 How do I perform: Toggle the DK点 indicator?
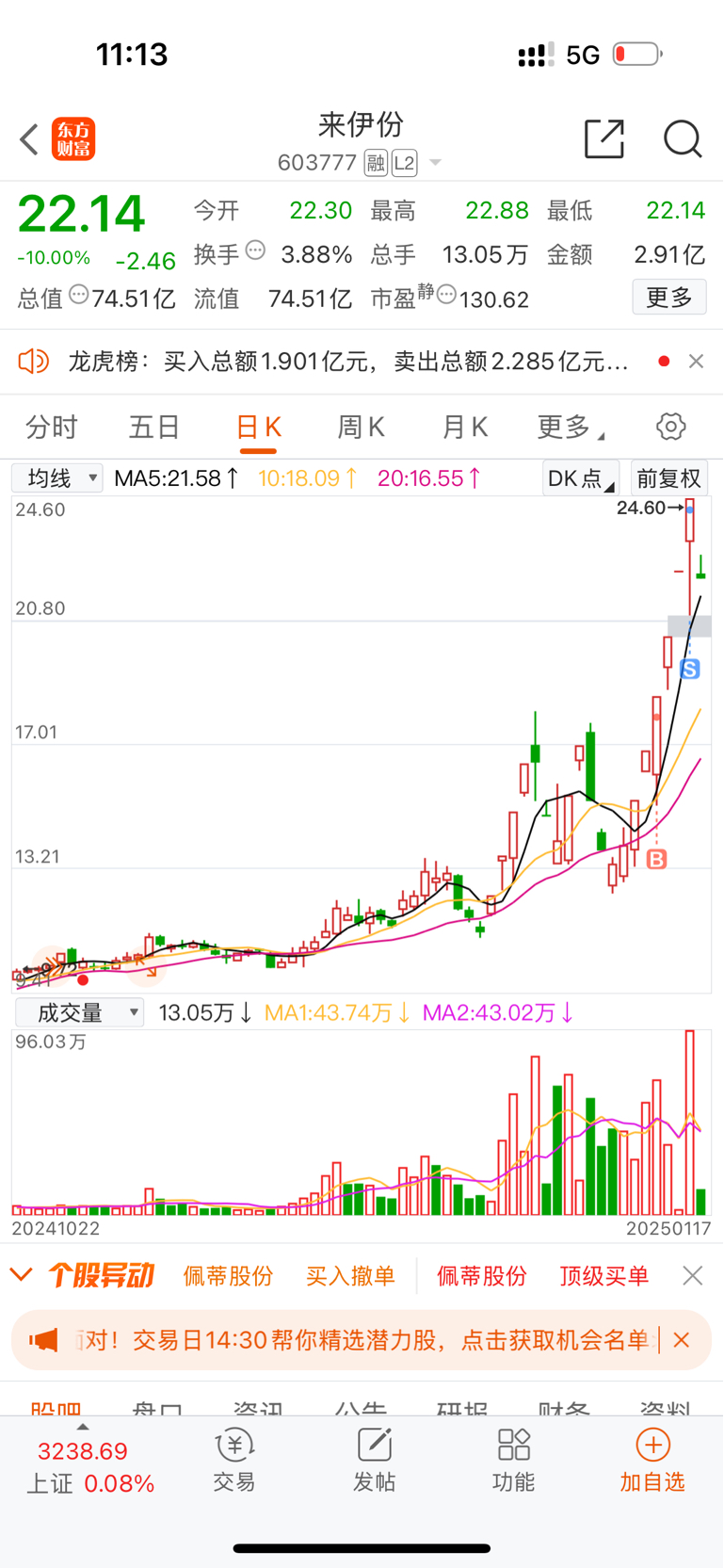click(x=581, y=478)
